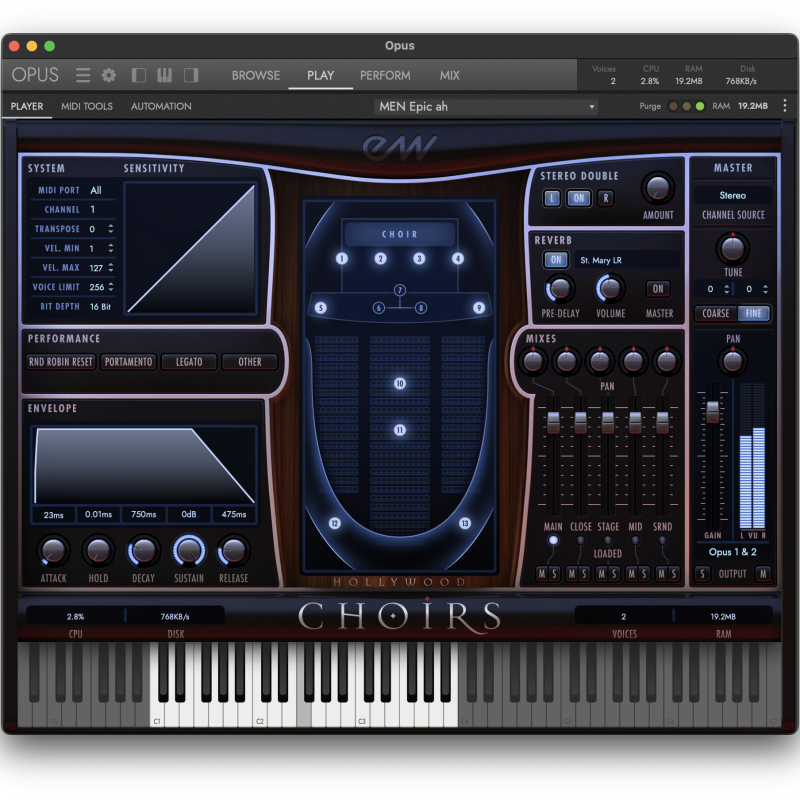Switch to the PERFORM tab

coord(385,76)
